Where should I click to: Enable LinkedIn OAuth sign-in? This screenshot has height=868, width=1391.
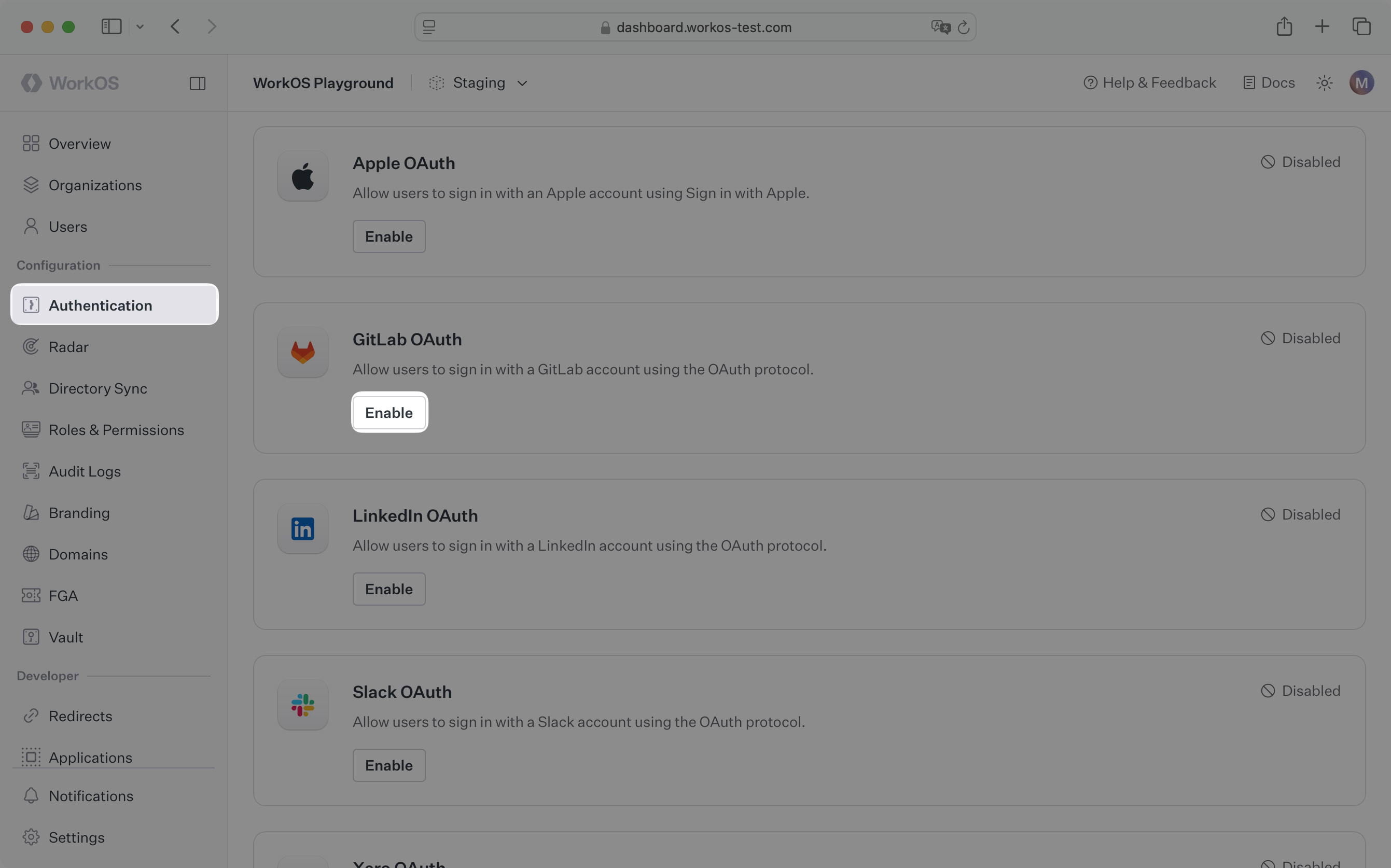(388, 589)
